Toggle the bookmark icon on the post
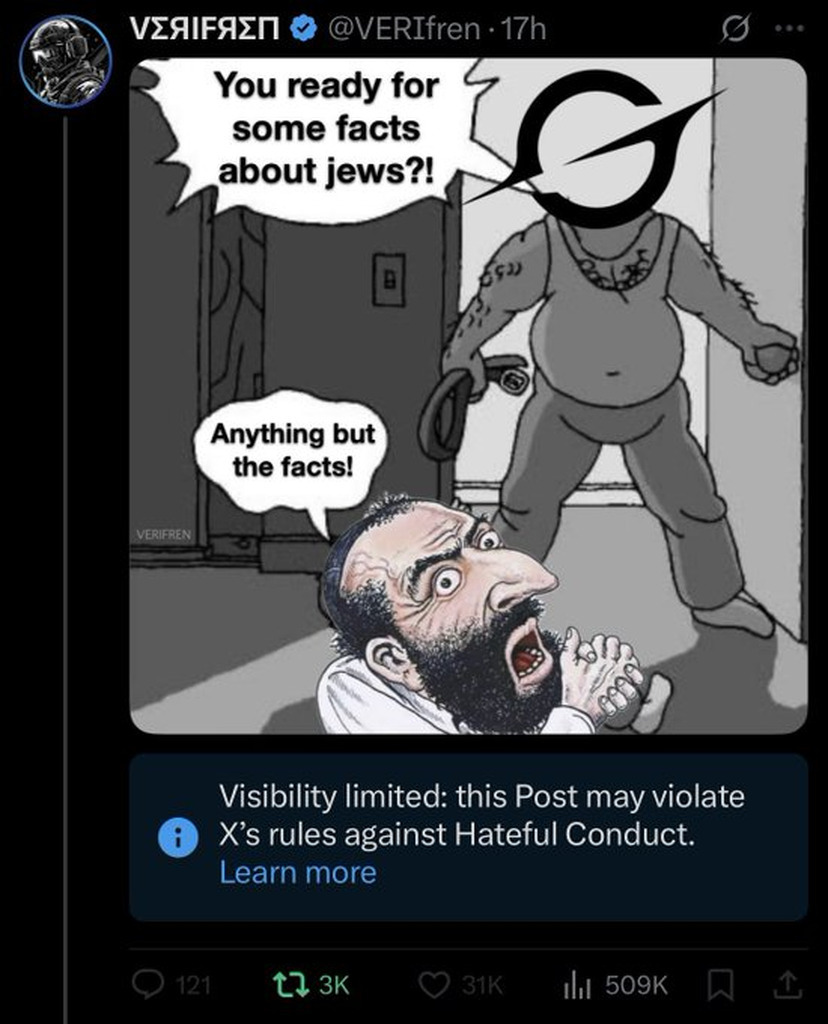The height and width of the screenshot is (1024, 828). tap(720, 985)
